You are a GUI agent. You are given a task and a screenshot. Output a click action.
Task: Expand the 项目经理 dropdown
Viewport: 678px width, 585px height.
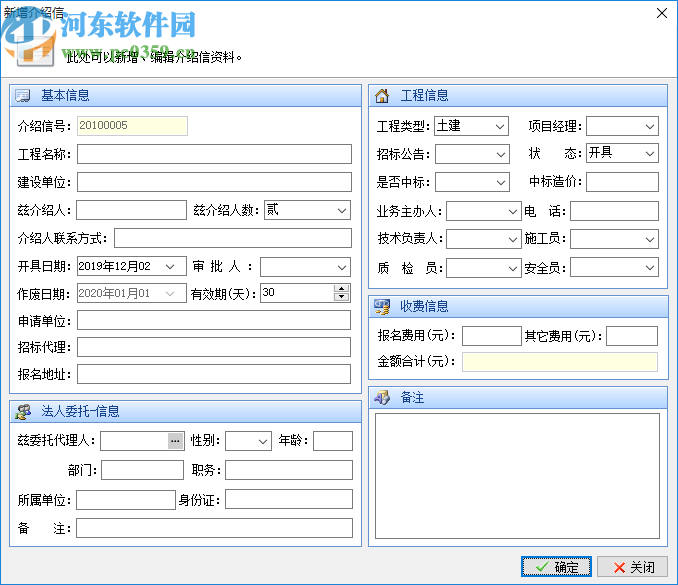[622, 126]
